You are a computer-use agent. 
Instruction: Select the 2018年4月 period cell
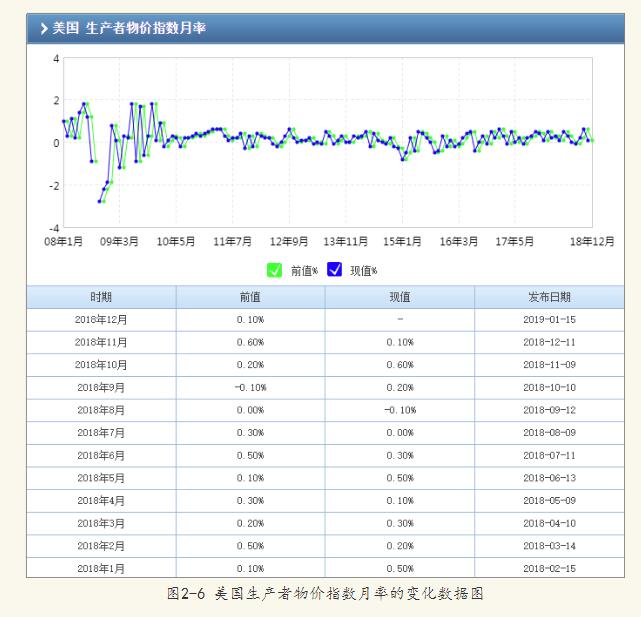click(x=101, y=500)
